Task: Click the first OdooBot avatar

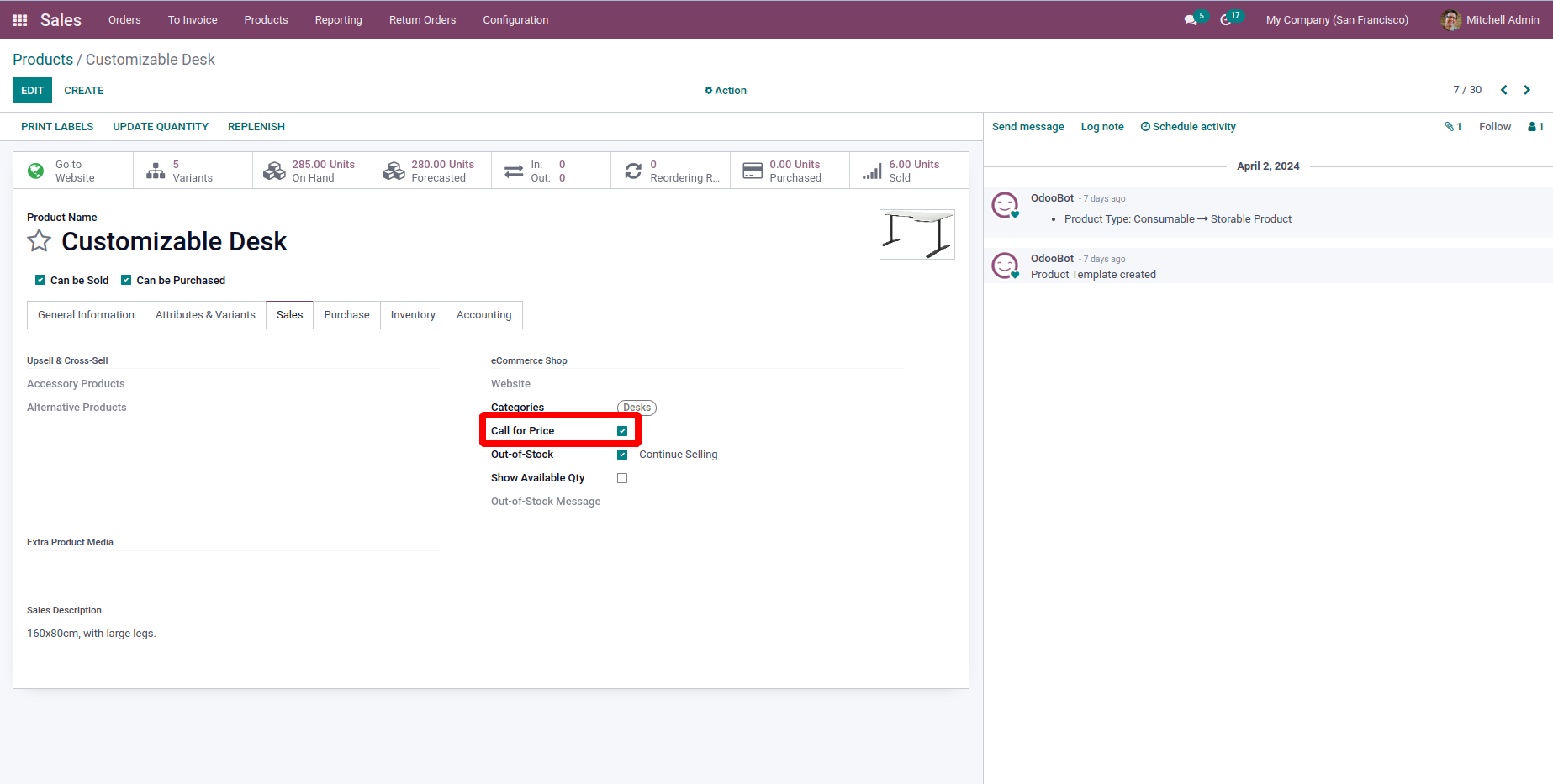Action: [x=1006, y=205]
